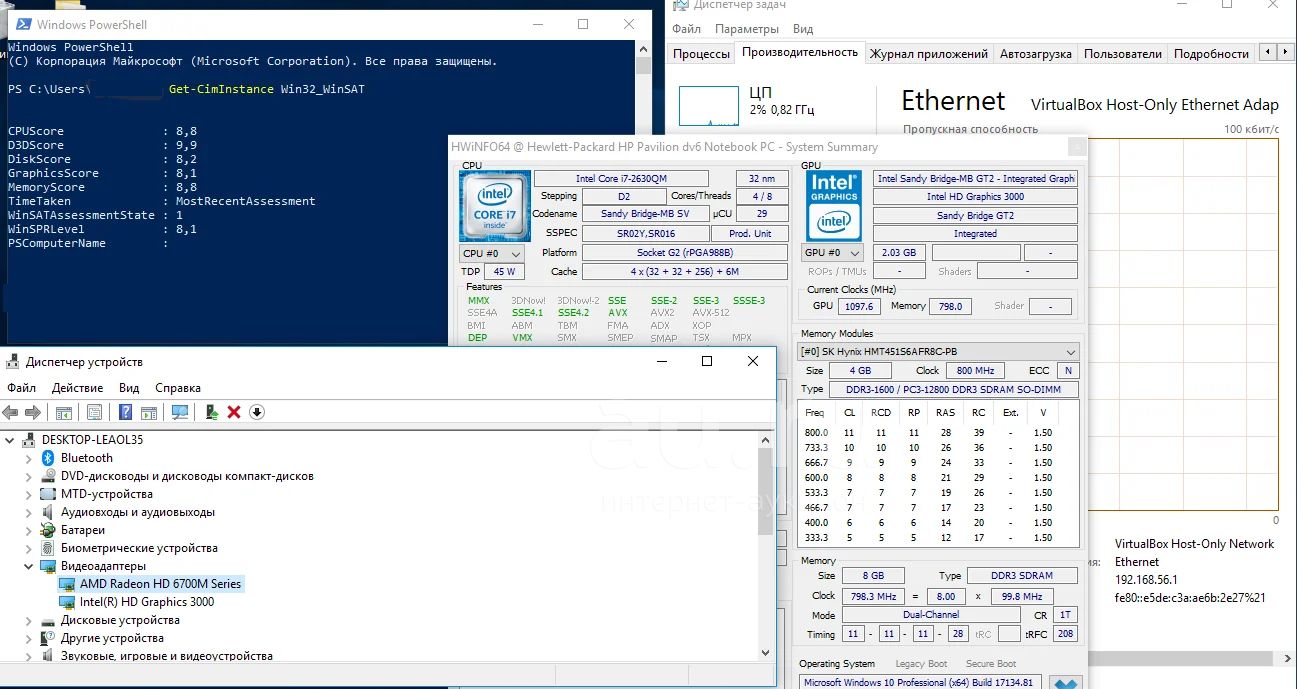Click the Update driver toolbar icon
Screen dimensions: 1297x689
pos(212,412)
